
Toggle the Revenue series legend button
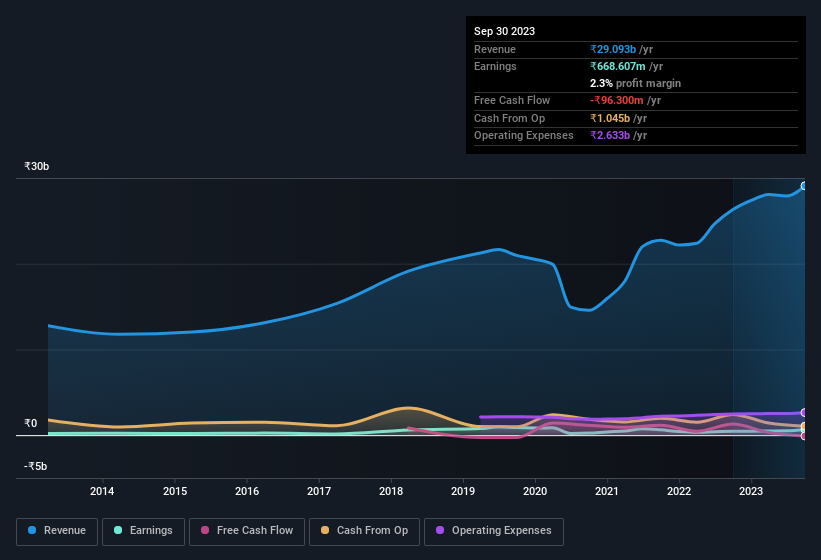[57, 531]
